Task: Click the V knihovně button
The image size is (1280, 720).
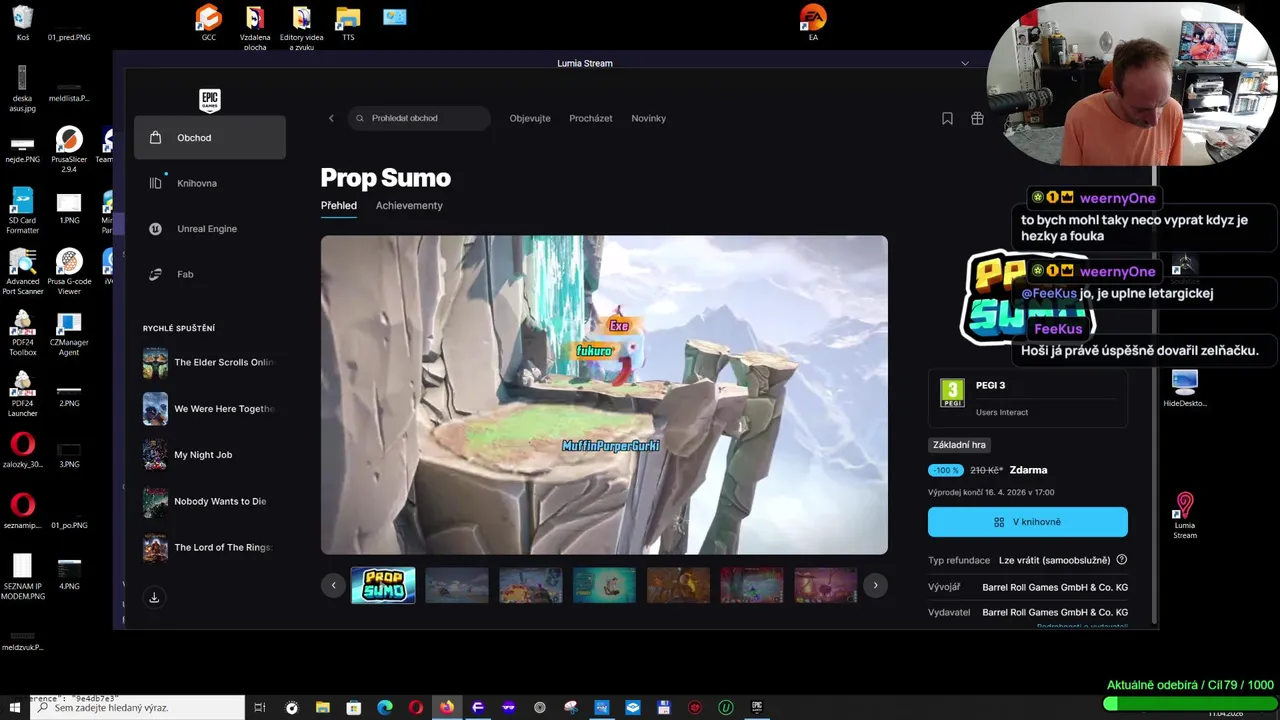Action: [x=1028, y=522]
